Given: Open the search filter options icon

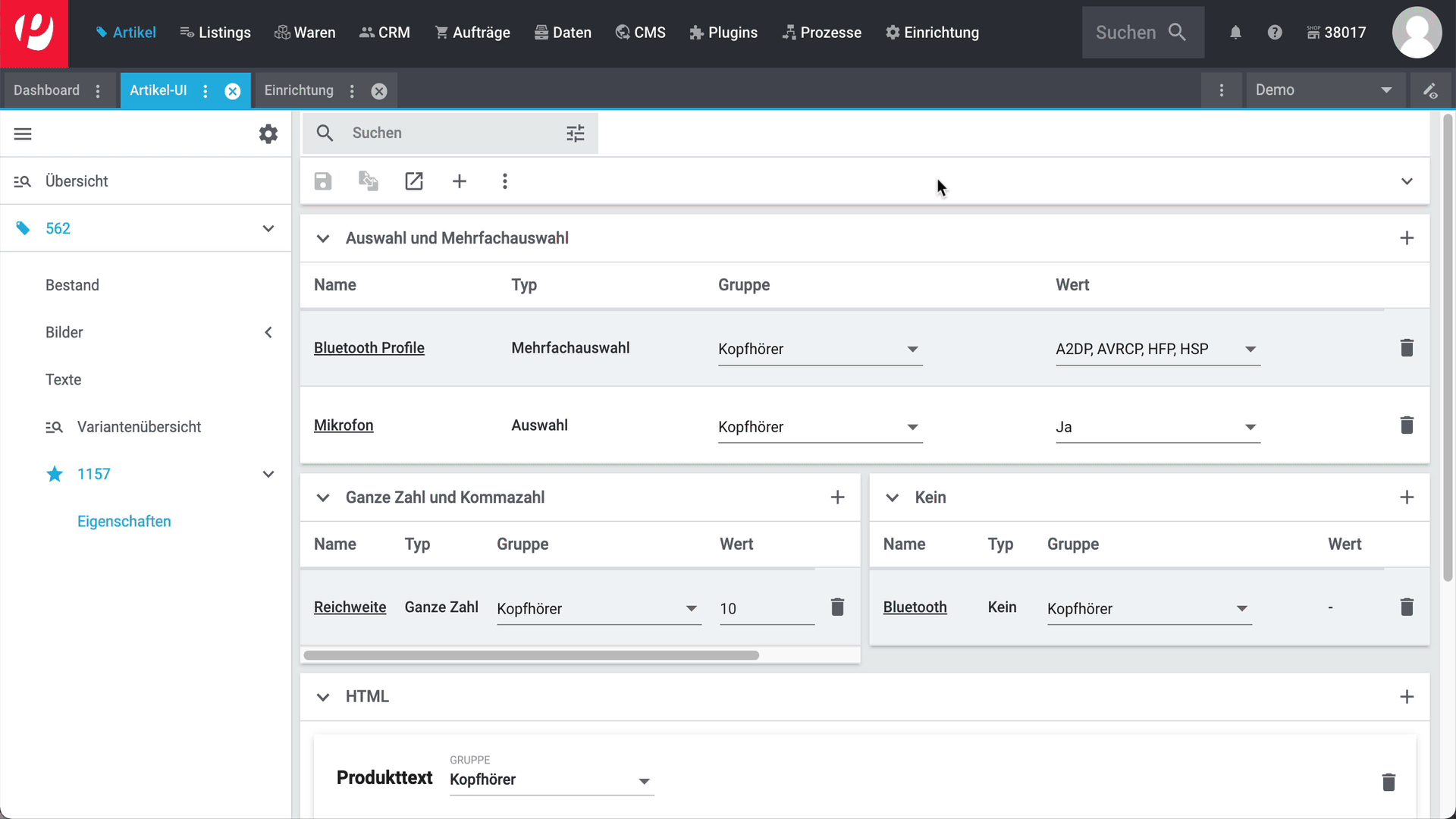Looking at the screenshot, I should point(576,133).
